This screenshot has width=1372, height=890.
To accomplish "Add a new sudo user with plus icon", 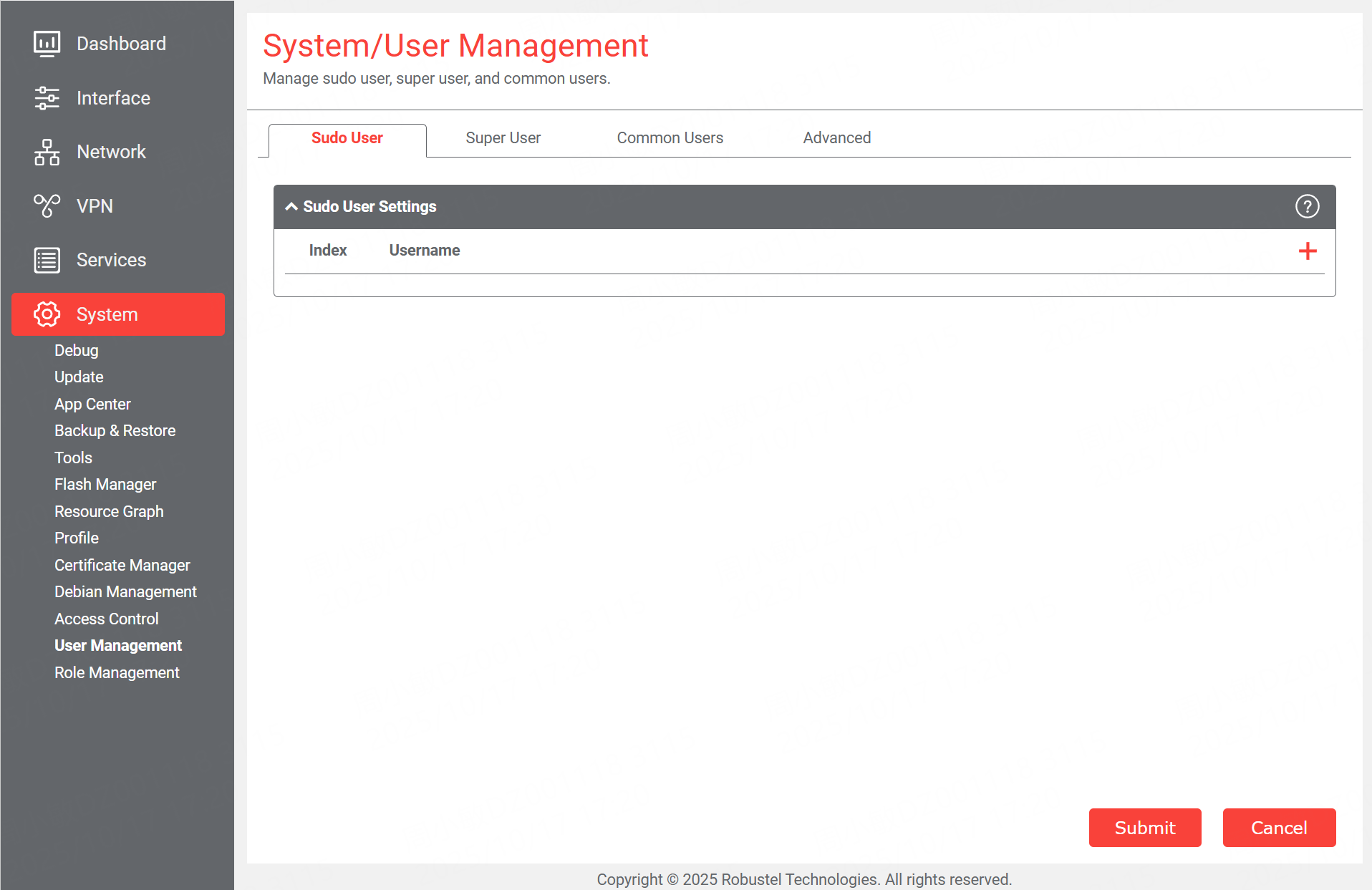I will tap(1307, 251).
